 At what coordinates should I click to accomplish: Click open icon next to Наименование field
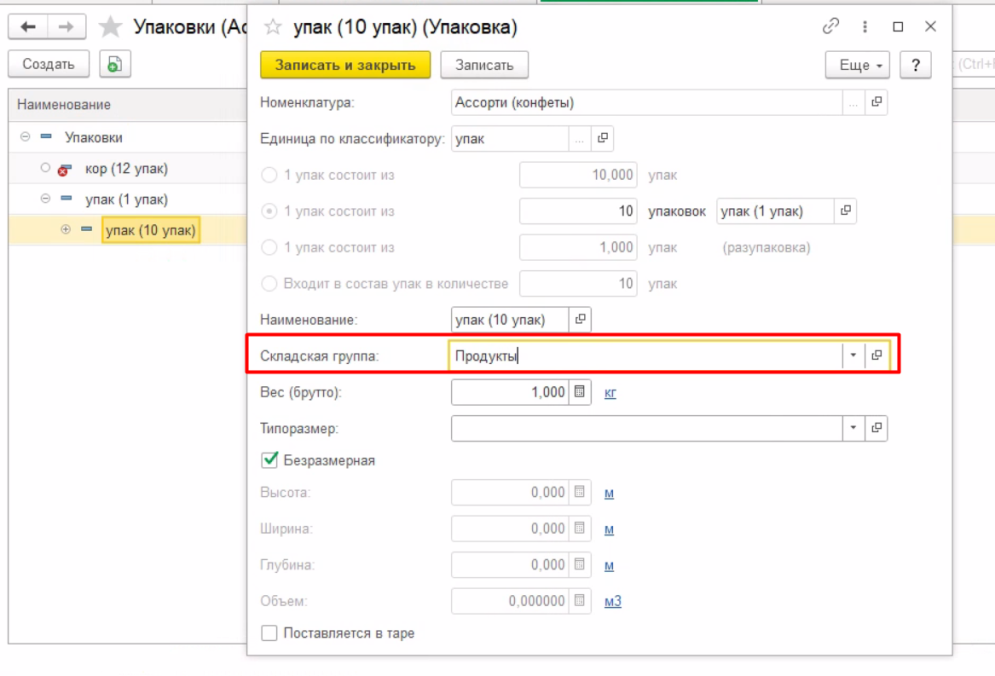580,320
